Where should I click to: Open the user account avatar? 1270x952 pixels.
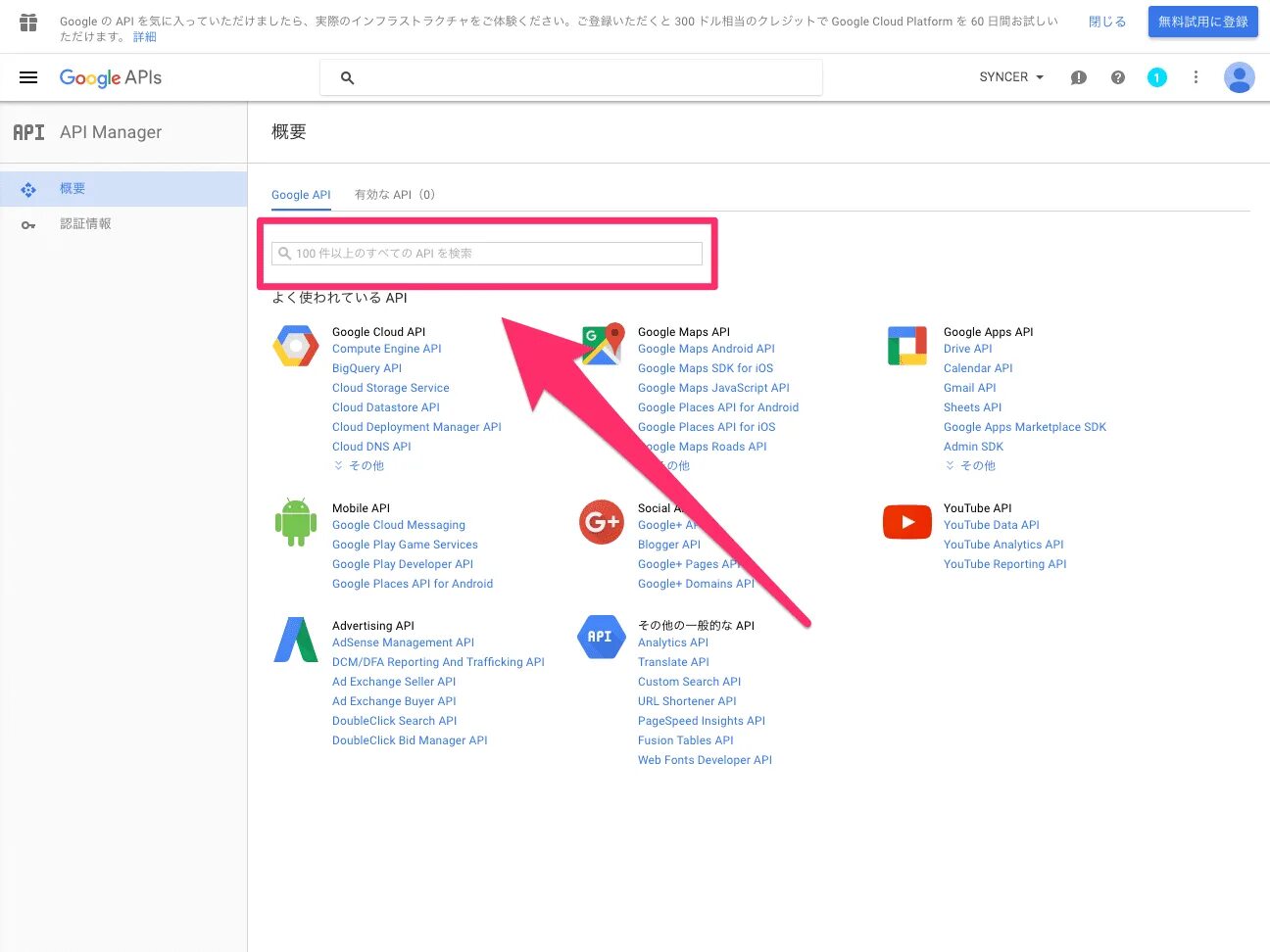(1240, 77)
